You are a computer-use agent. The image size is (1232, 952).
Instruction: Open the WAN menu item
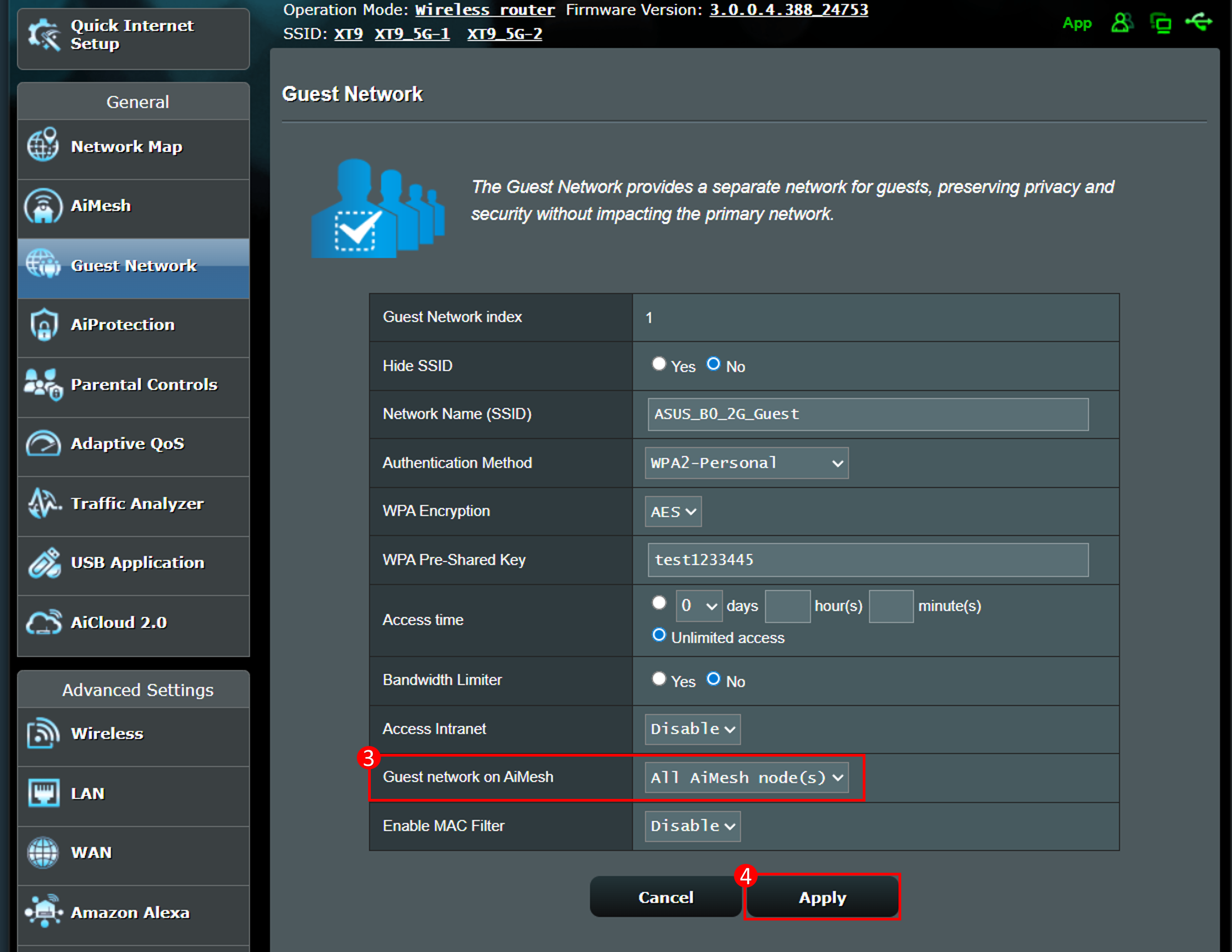pos(91,853)
